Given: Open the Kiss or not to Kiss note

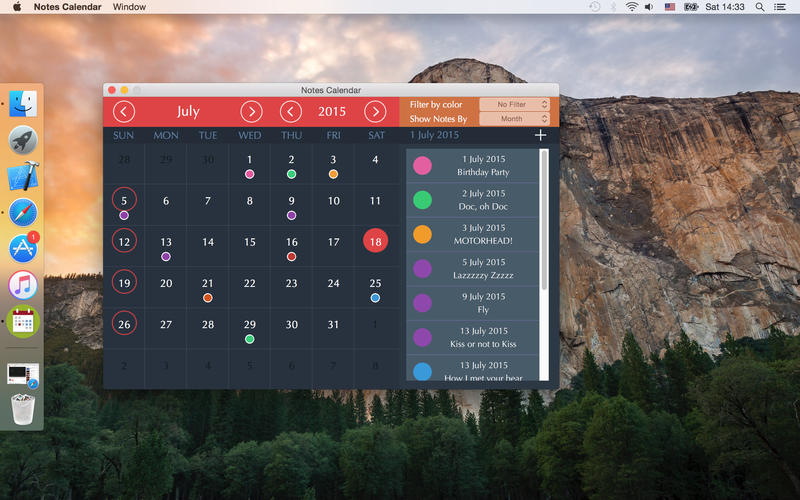Looking at the screenshot, I should pyautogui.click(x=472, y=337).
